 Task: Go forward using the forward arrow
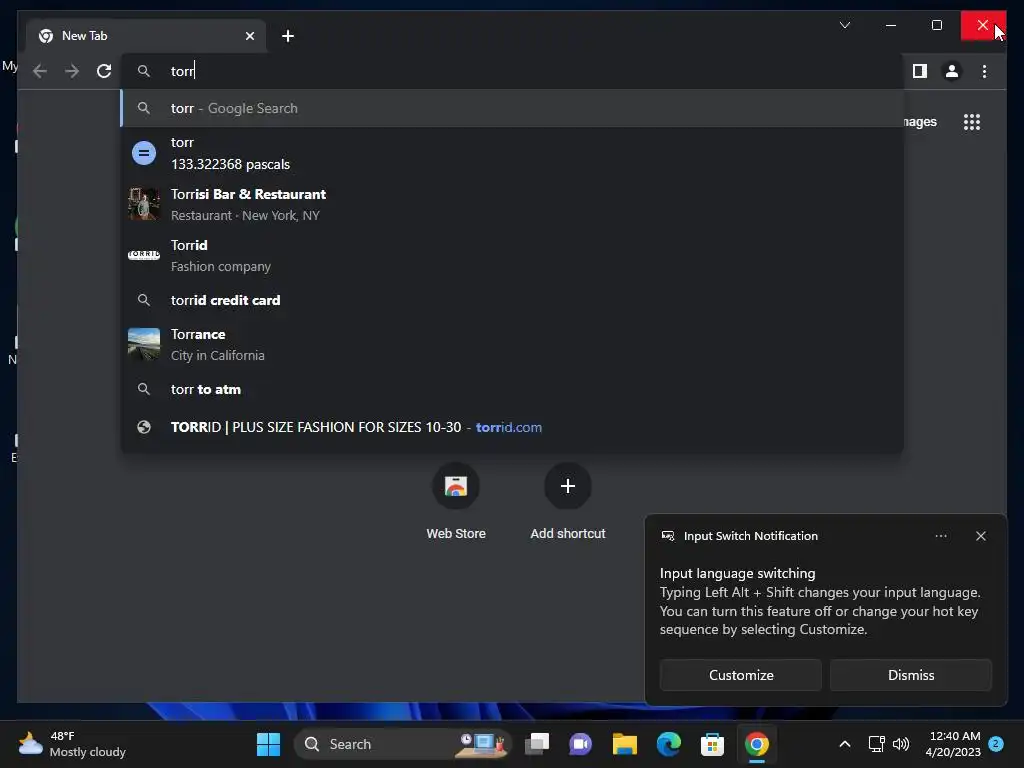point(72,71)
